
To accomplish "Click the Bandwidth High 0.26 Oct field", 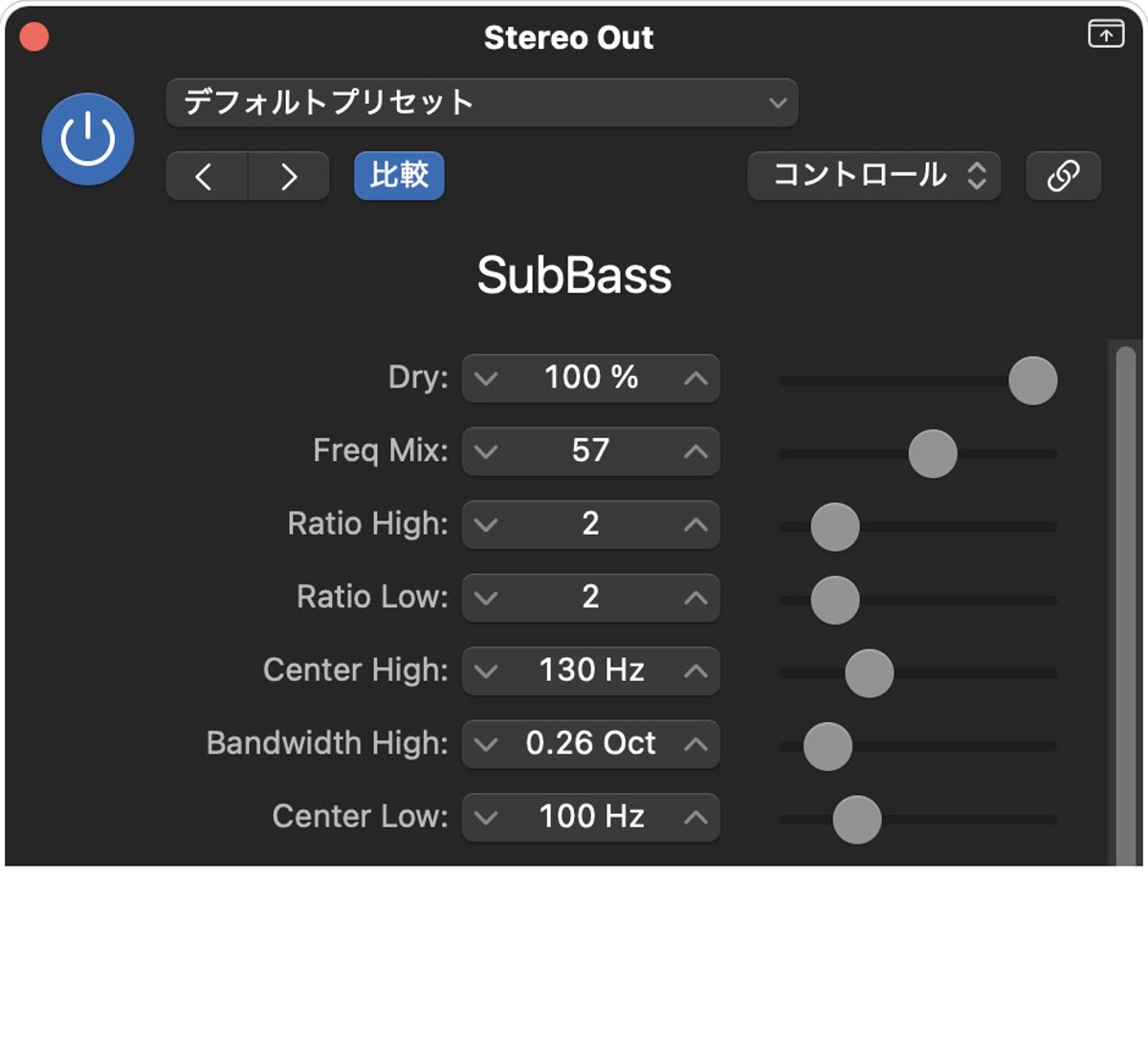I will pyautogui.click(x=591, y=744).
